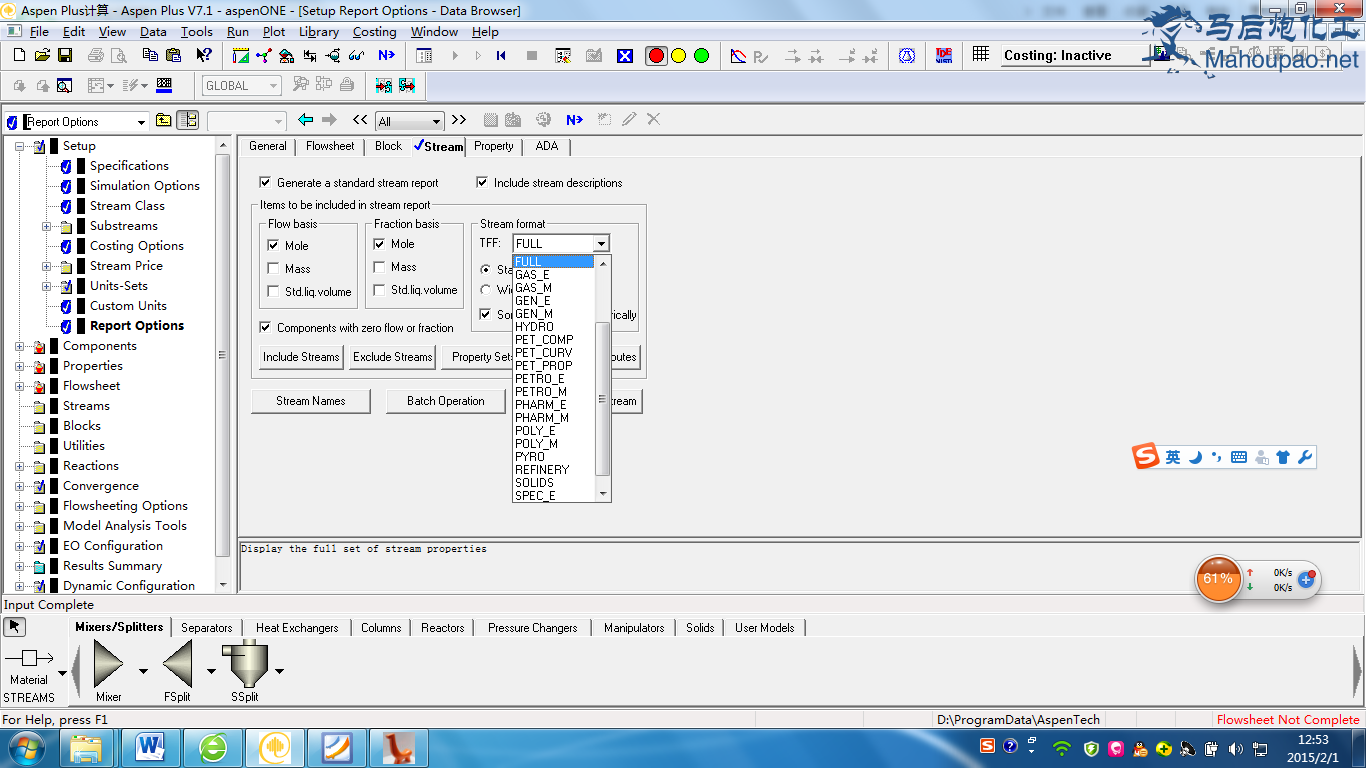Switch to the General tab
The height and width of the screenshot is (768, 1366).
coord(268,146)
